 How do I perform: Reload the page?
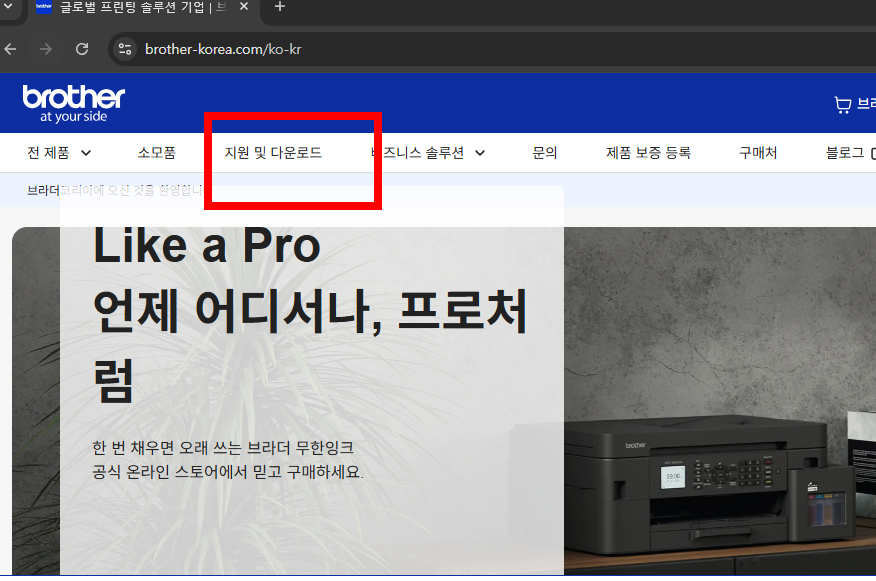click(82, 48)
